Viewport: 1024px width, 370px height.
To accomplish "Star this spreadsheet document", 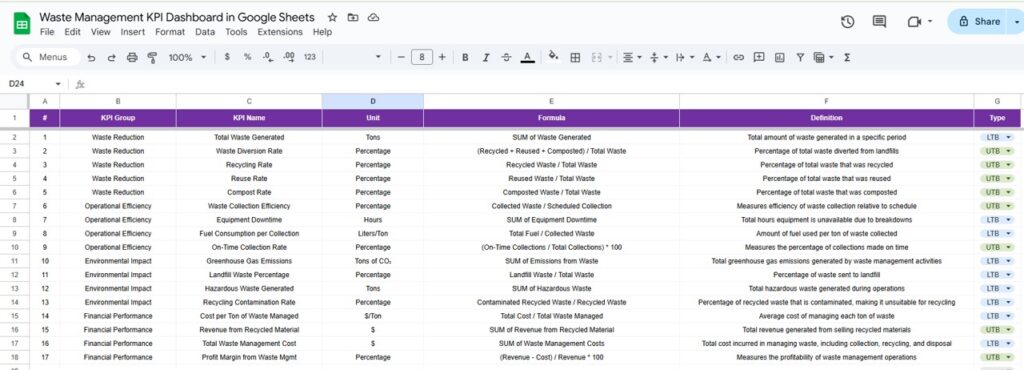I will [332, 18].
